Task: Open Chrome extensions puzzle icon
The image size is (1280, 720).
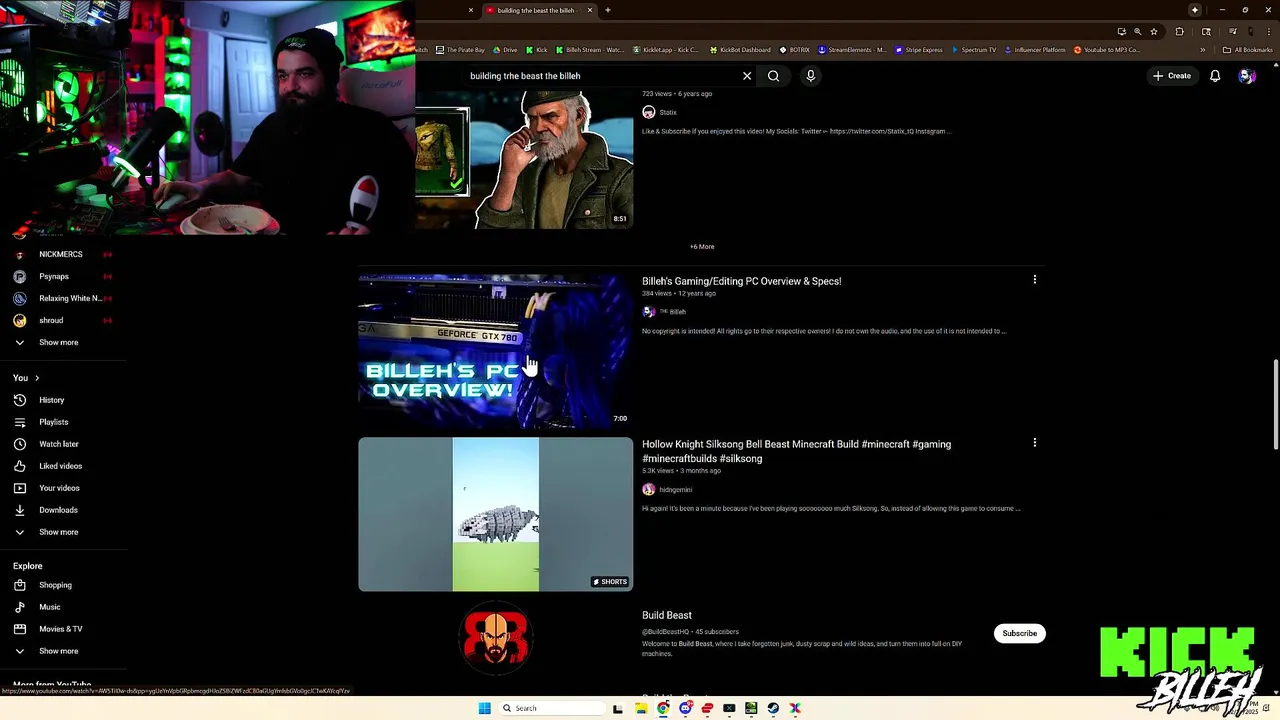Action: pyautogui.click(x=1180, y=31)
